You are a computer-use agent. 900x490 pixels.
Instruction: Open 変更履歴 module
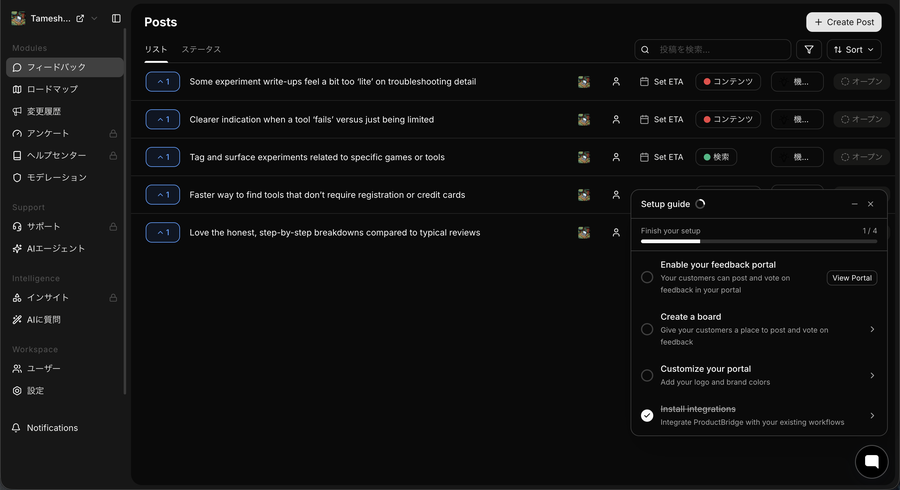(65, 111)
